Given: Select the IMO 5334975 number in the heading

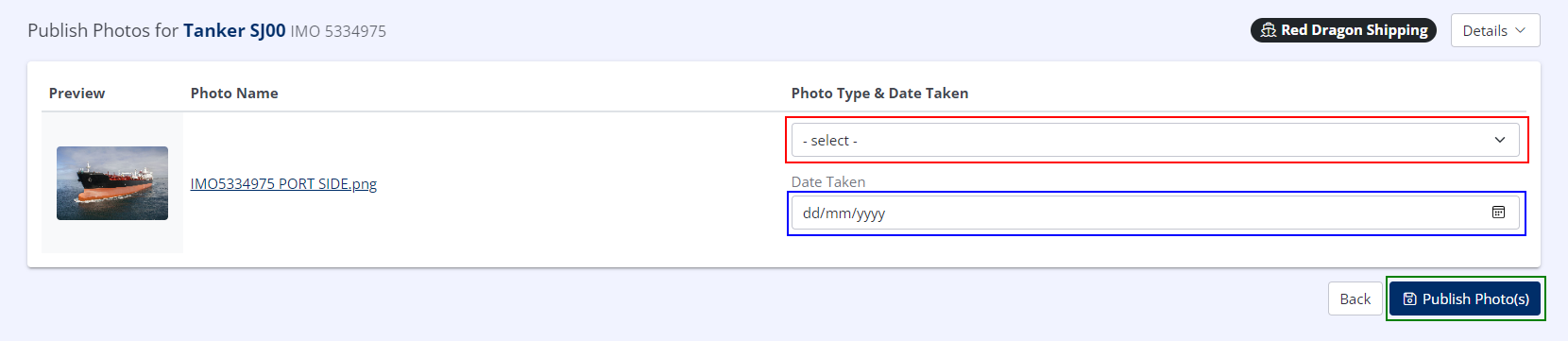Looking at the screenshot, I should 338,31.
